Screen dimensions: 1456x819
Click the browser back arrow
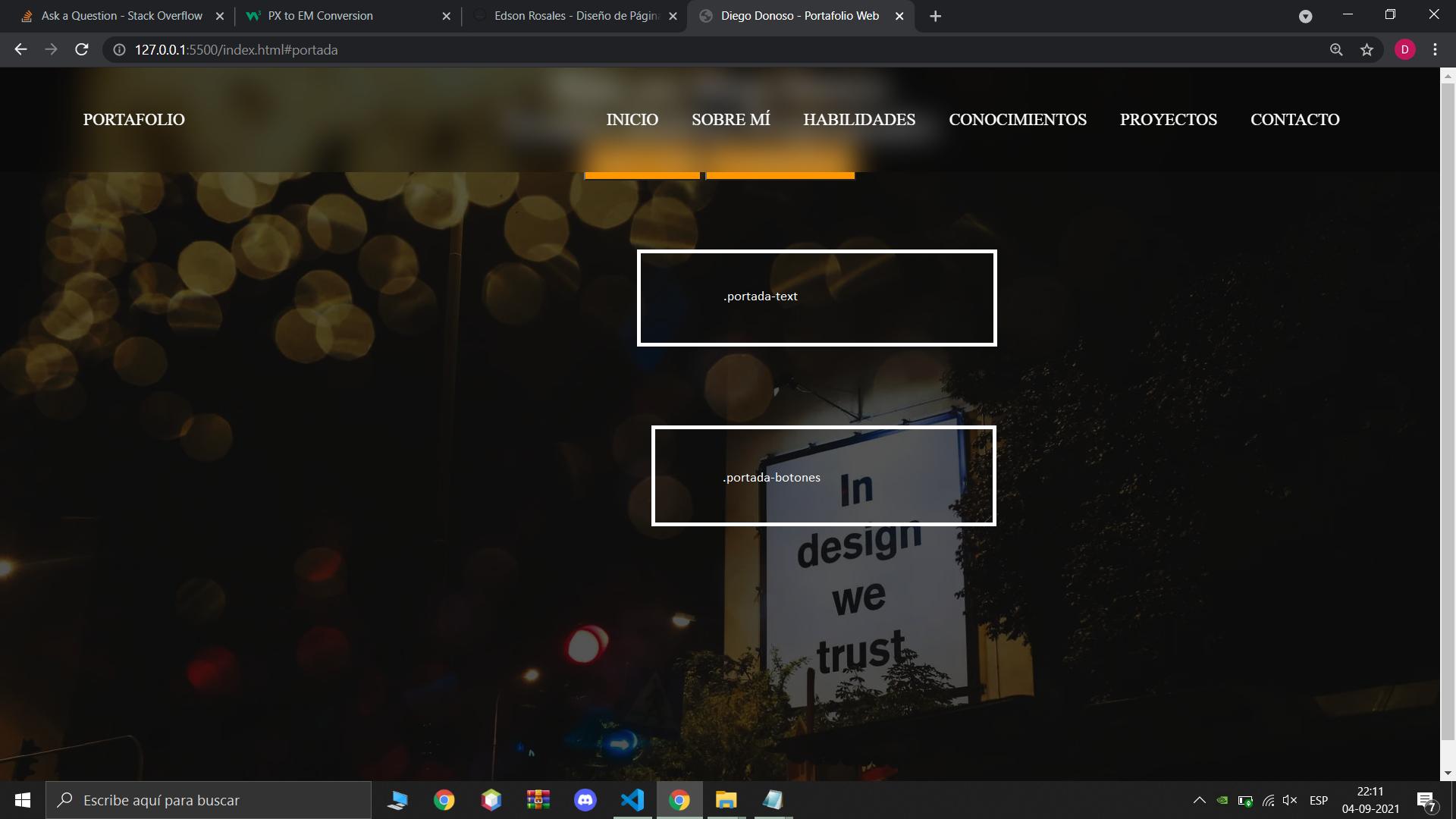(20, 50)
